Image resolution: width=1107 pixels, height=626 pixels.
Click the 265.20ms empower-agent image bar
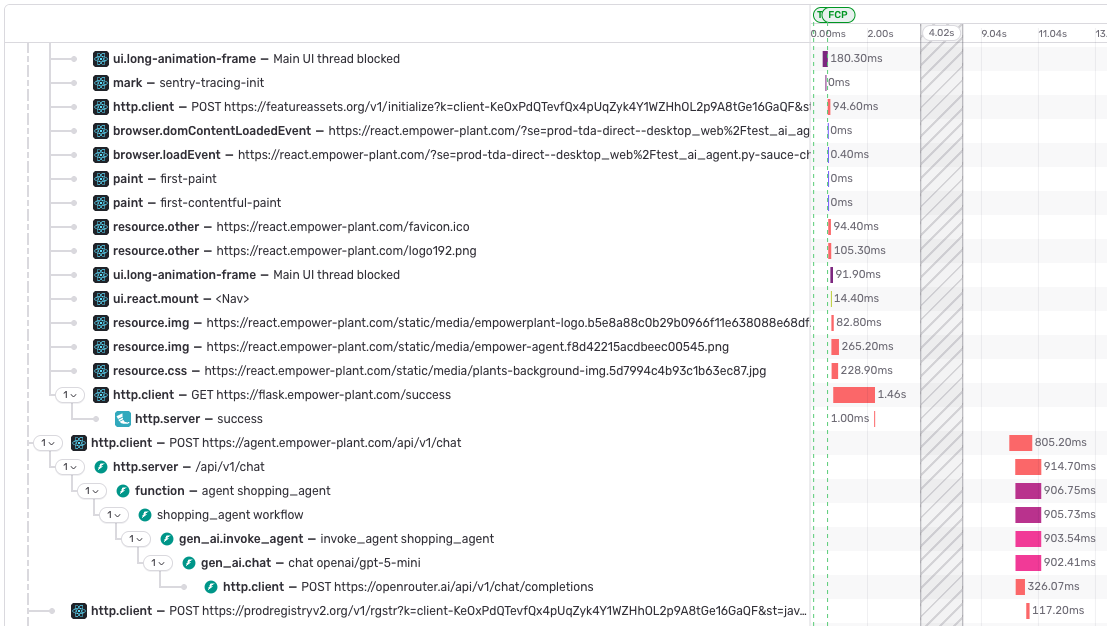(835, 347)
